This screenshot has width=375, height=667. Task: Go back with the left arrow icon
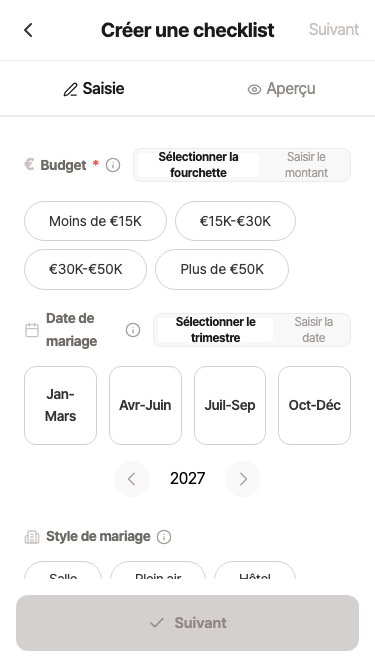28,30
